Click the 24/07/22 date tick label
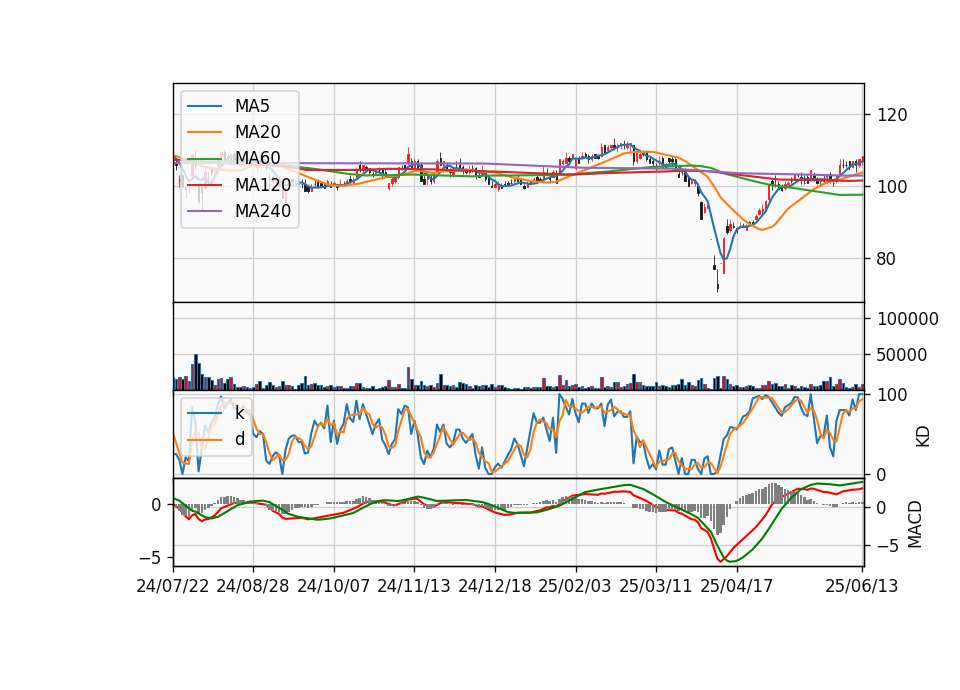Viewport: 960px width, 690px height. pyautogui.click(x=173, y=586)
